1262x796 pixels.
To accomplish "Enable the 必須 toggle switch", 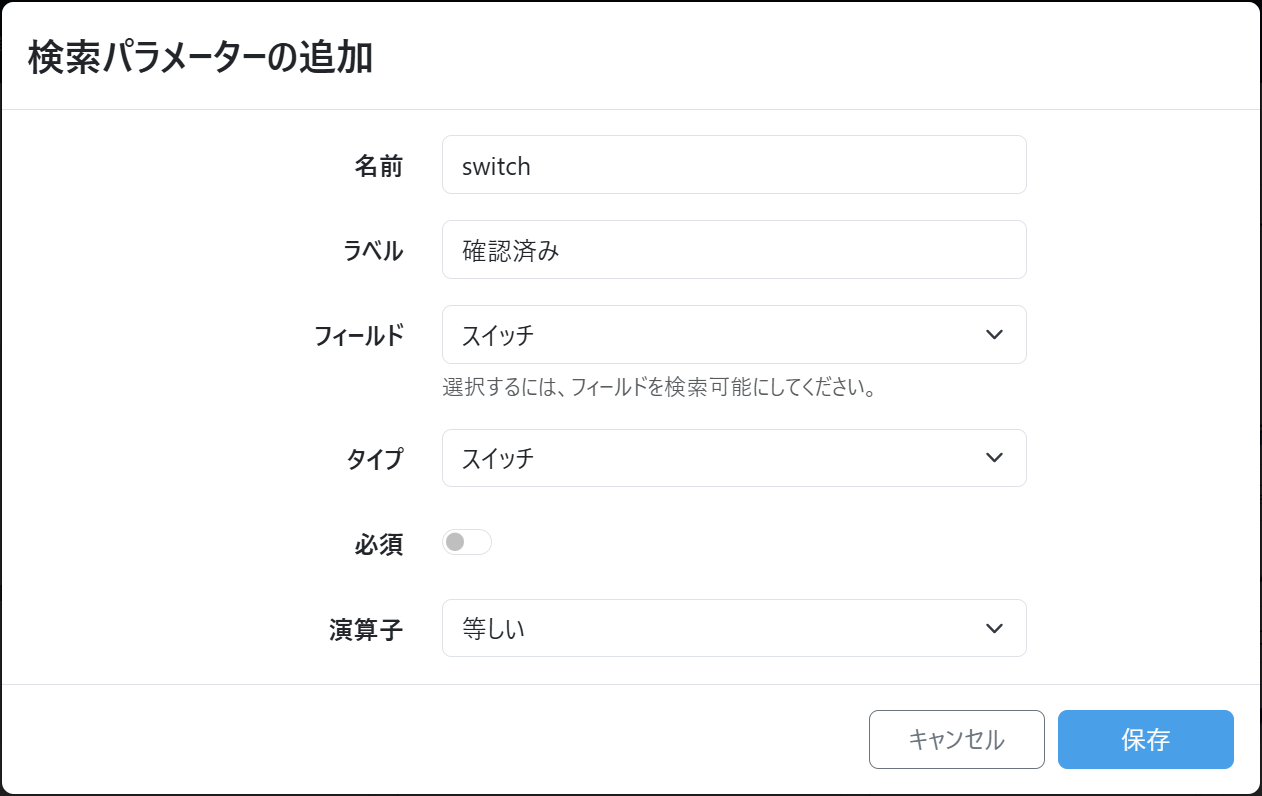I will (467, 542).
